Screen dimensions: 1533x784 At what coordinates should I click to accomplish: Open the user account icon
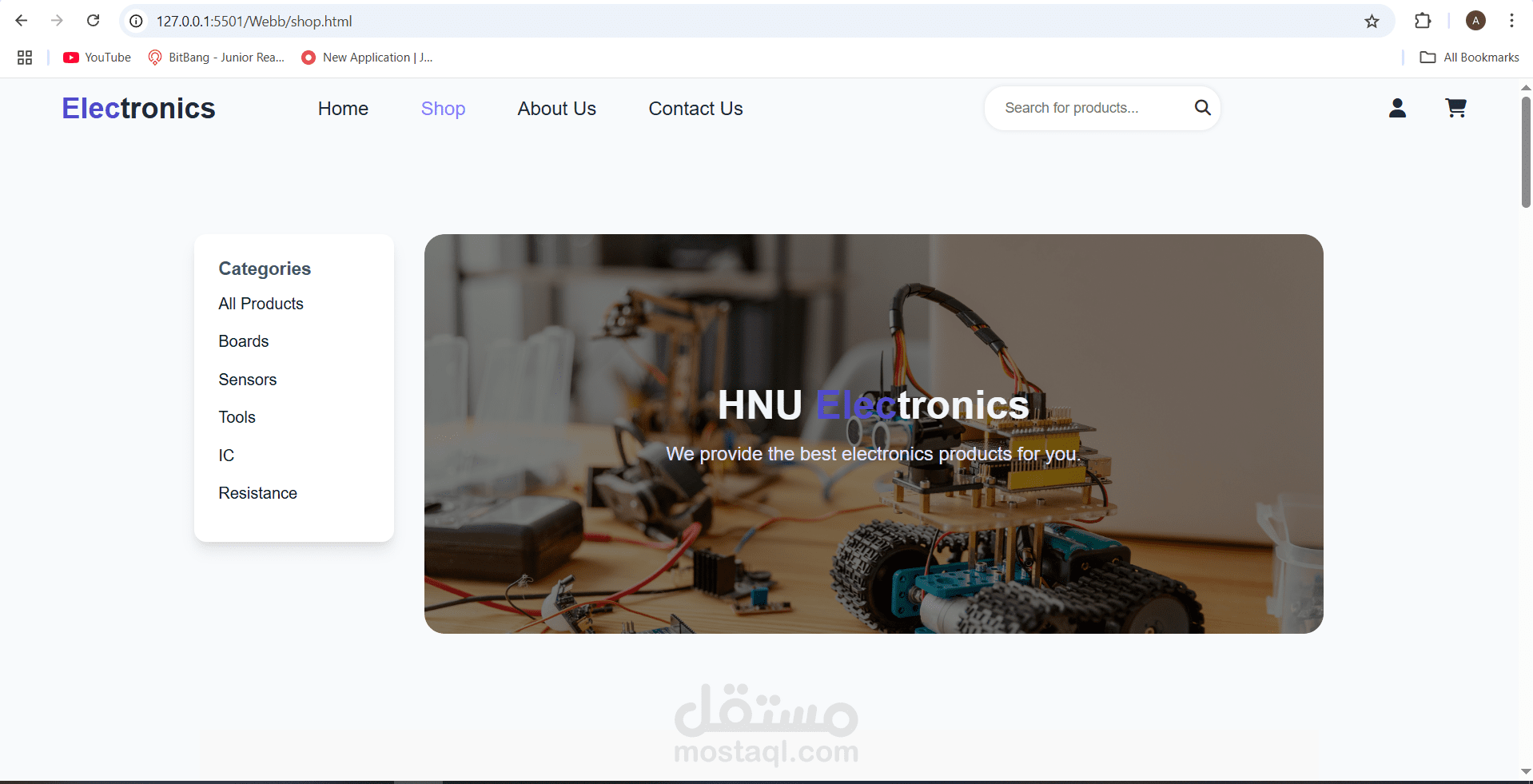click(x=1397, y=108)
